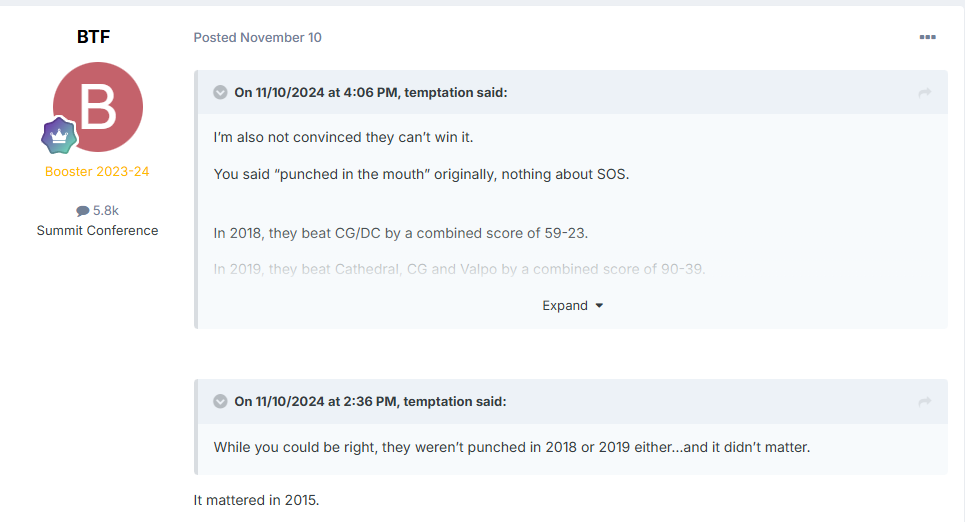Go to the original 2:36 PM quoted post

(924, 401)
